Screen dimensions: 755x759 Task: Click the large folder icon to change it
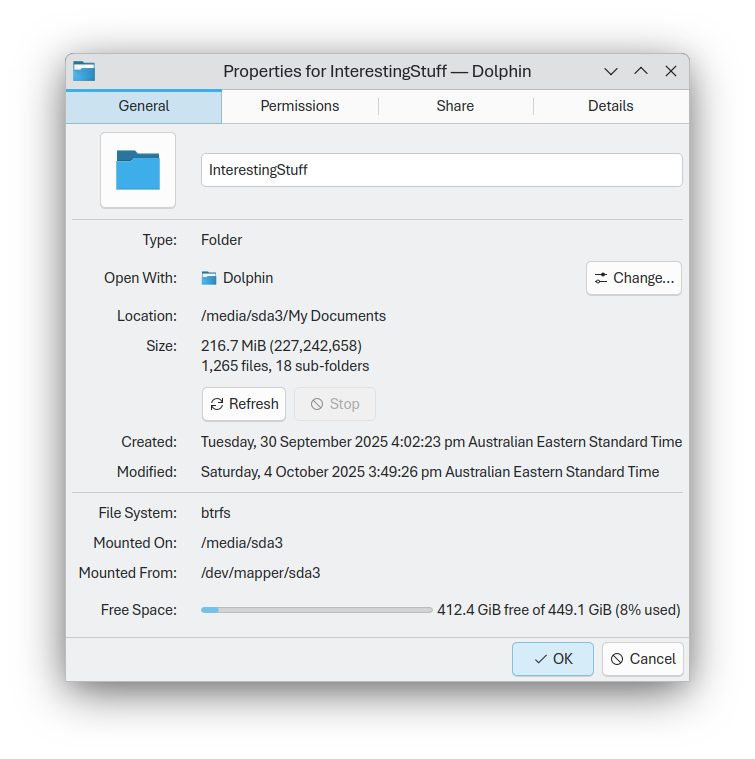pos(138,170)
